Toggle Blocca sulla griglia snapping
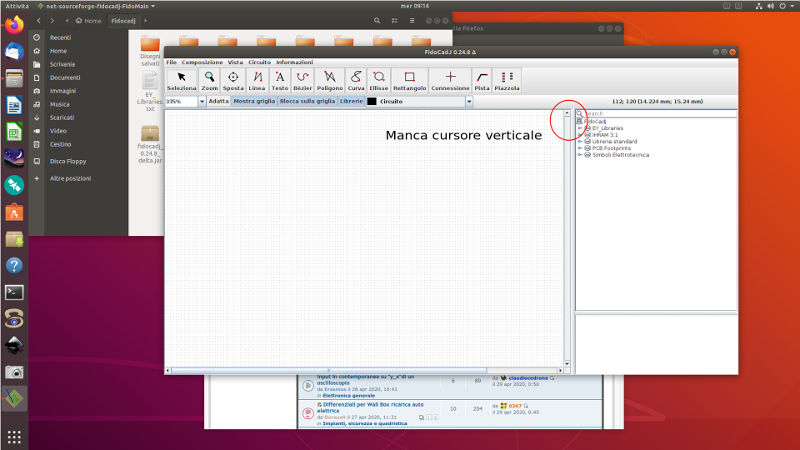Viewport: 800px width, 450px height. point(307,101)
